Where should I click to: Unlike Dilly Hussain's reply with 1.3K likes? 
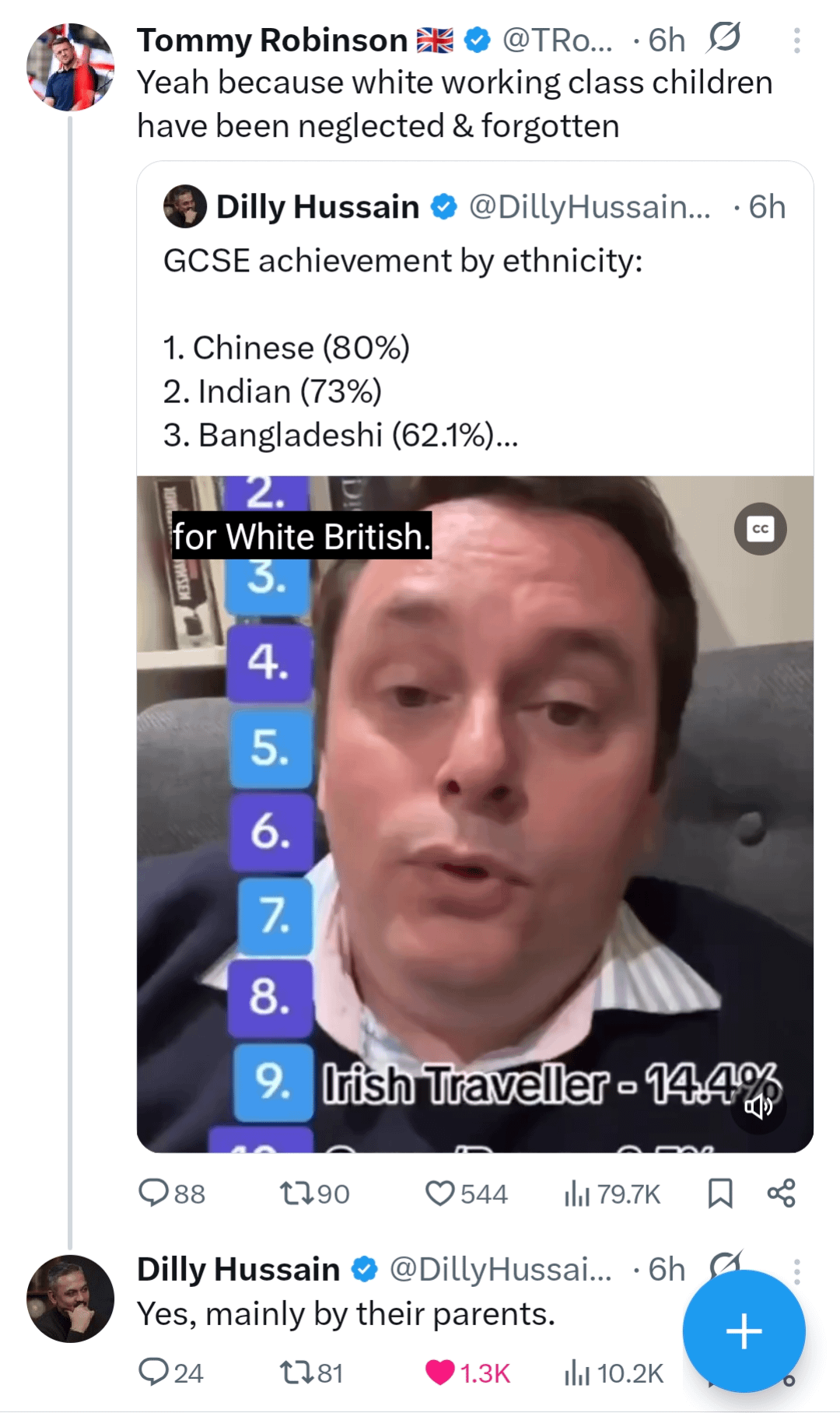(467, 1373)
